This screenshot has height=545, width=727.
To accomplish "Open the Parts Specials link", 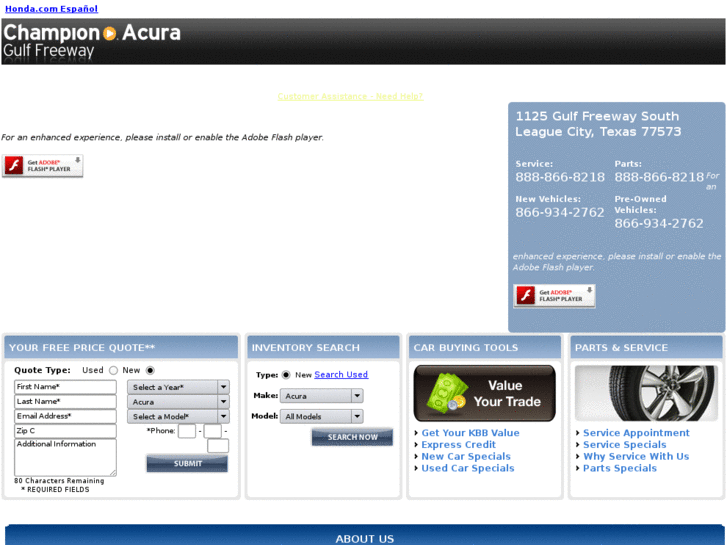I will (x=619, y=468).
